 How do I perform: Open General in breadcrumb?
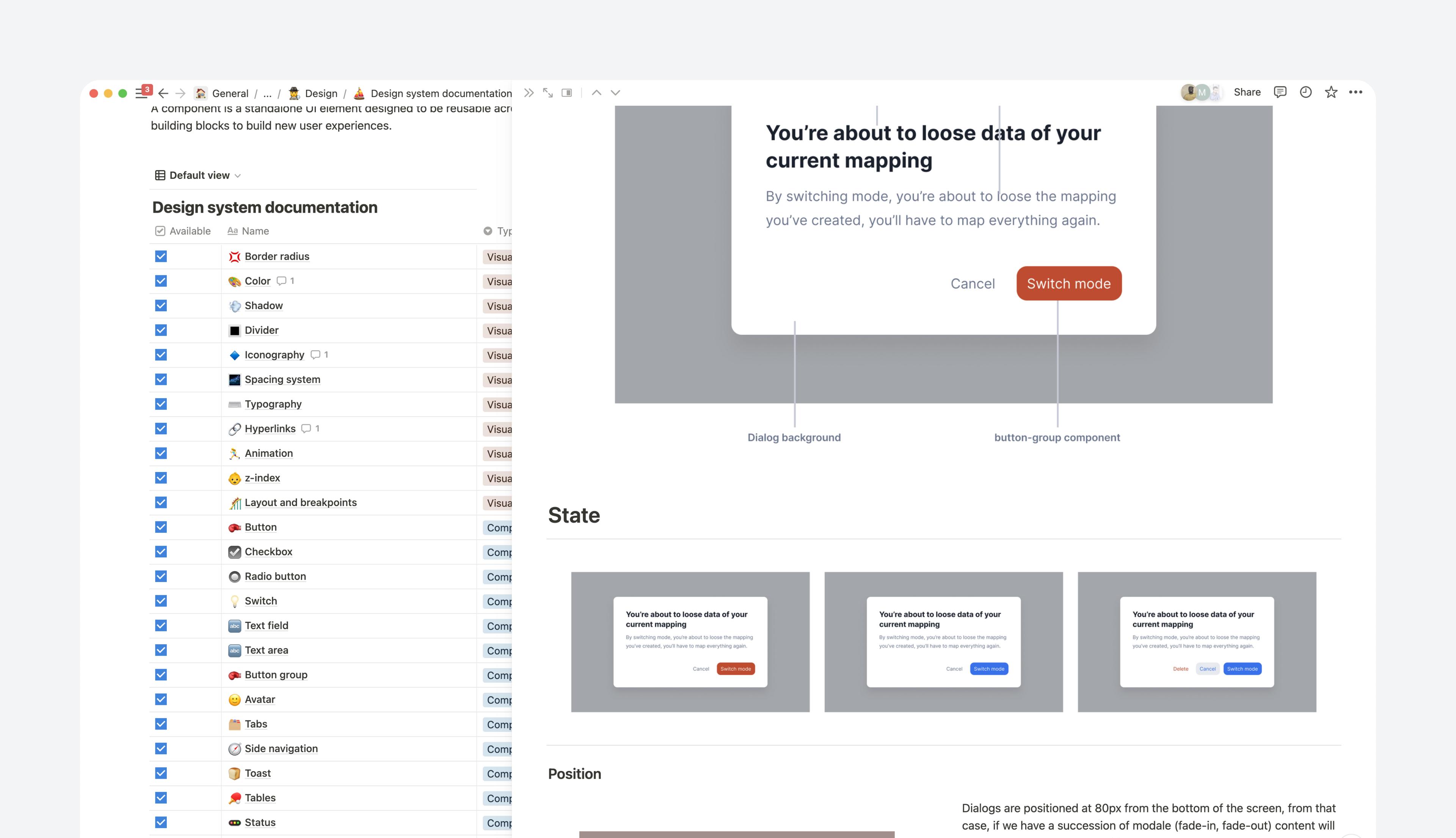(x=230, y=93)
